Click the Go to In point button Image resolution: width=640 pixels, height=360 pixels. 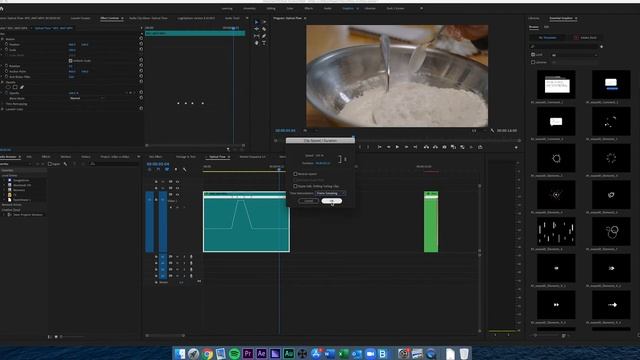379,147
